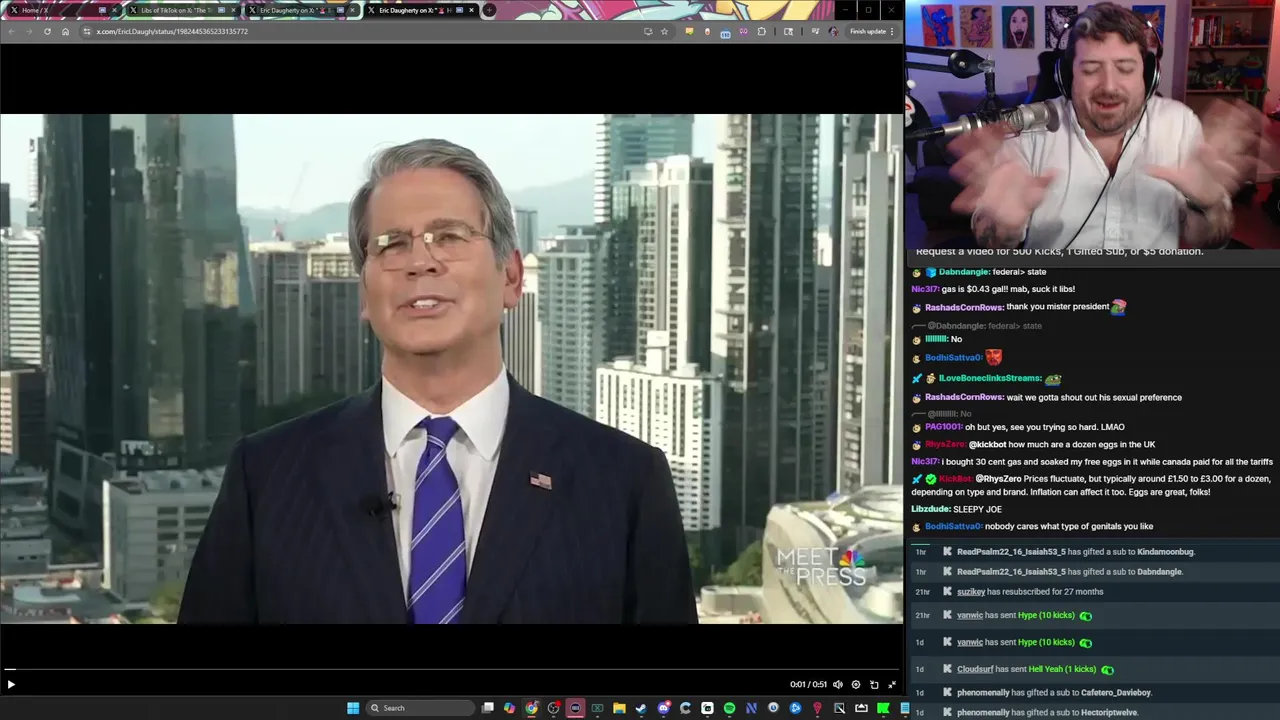1280x720 pixels.
Task: Mute the video with the speaker icon
Action: tap(838, 684)
